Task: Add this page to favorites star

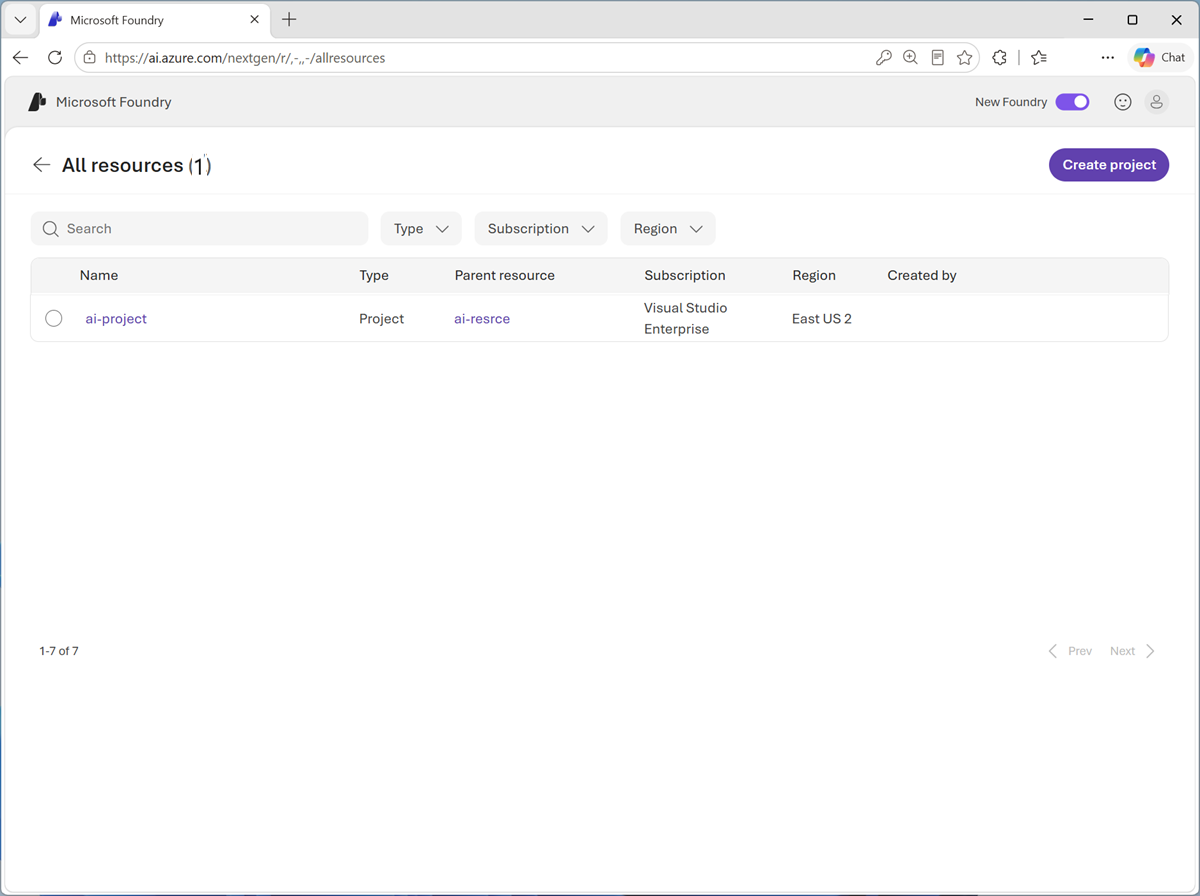Action: [964, 58]
